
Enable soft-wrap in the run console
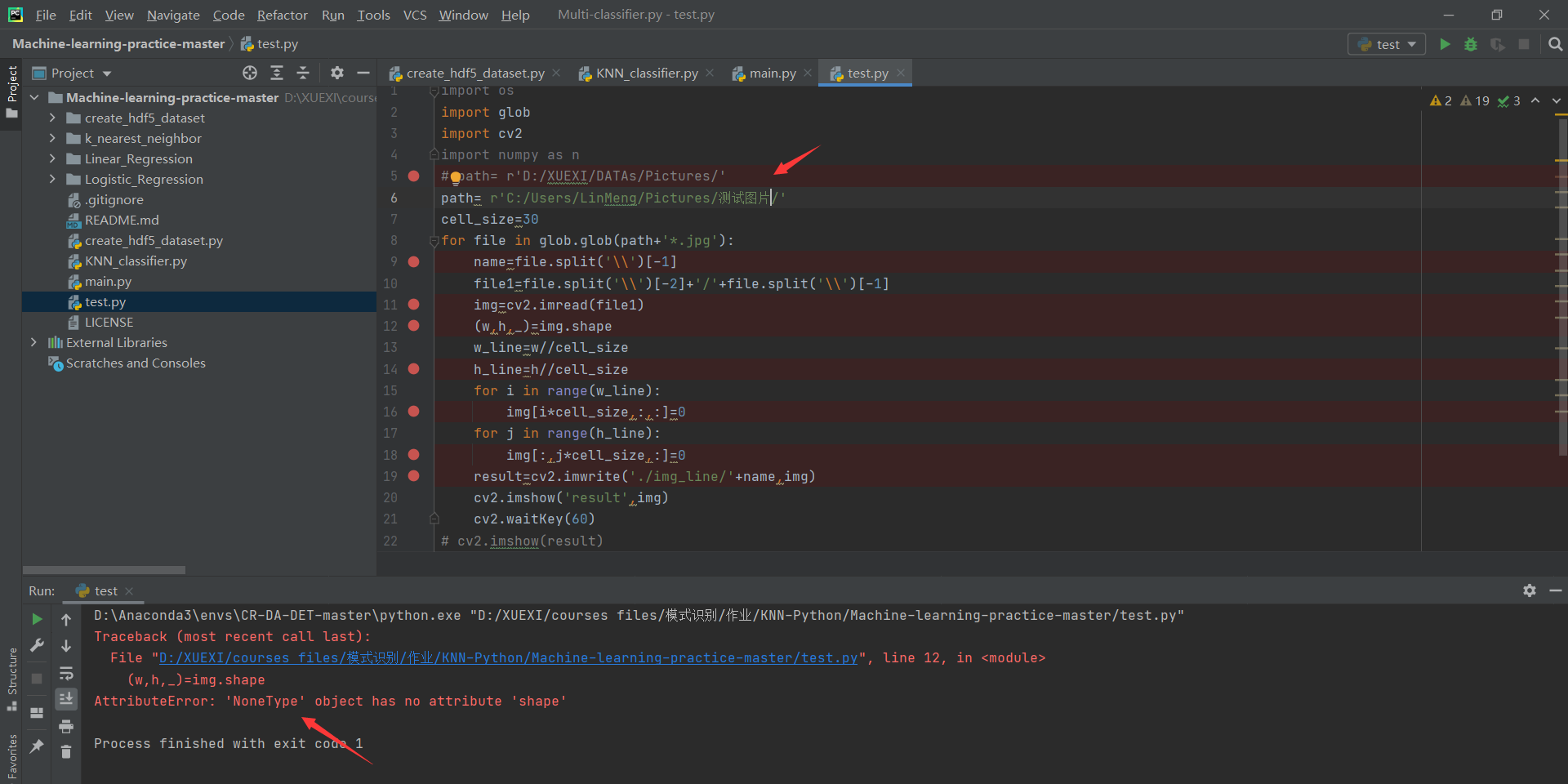point(66,674)
